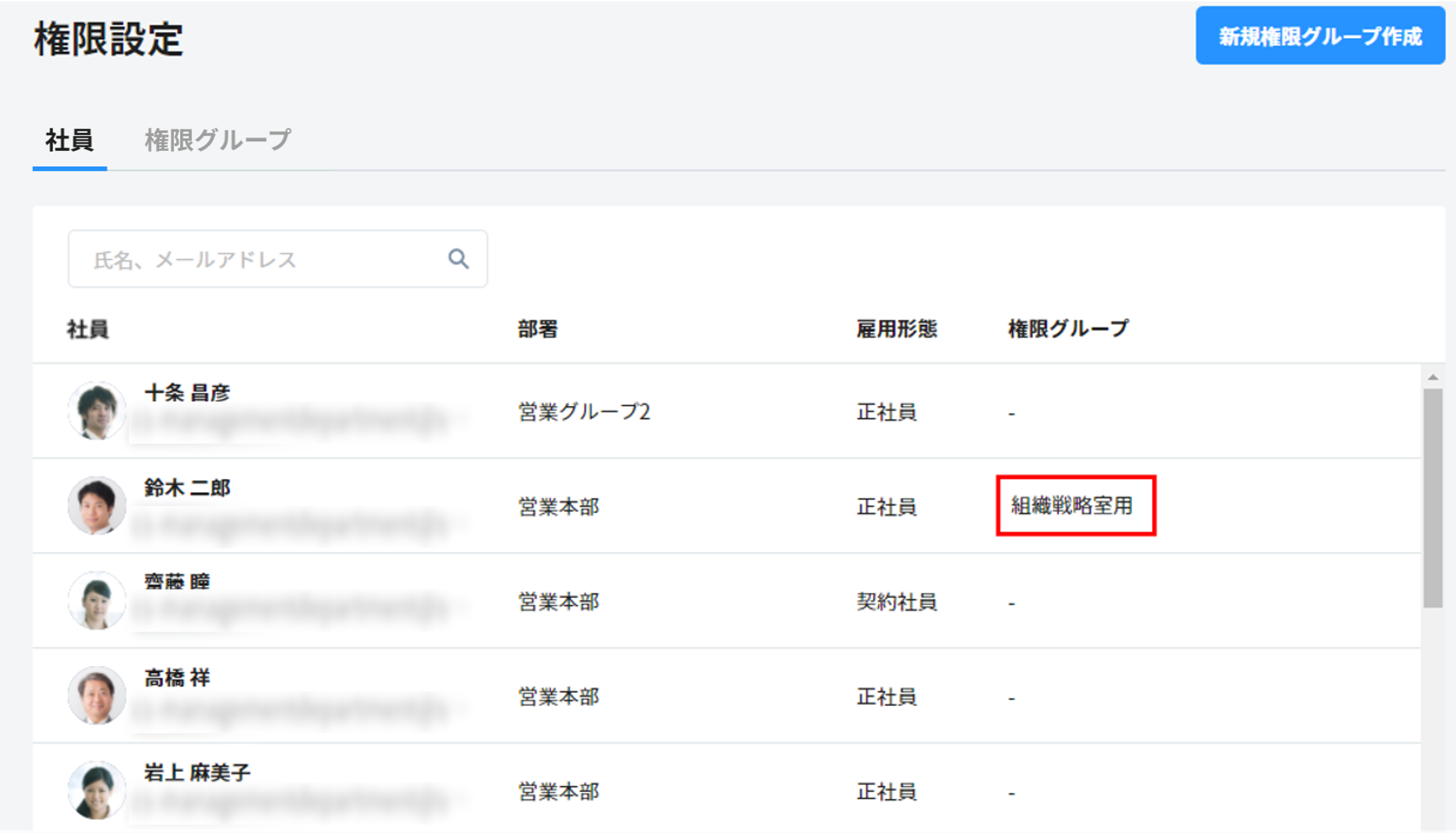The width and height of the screenshot is (1456, 833).
Task: Click 岩上 麻美子's profile photo
Action: tap(97, 791)
